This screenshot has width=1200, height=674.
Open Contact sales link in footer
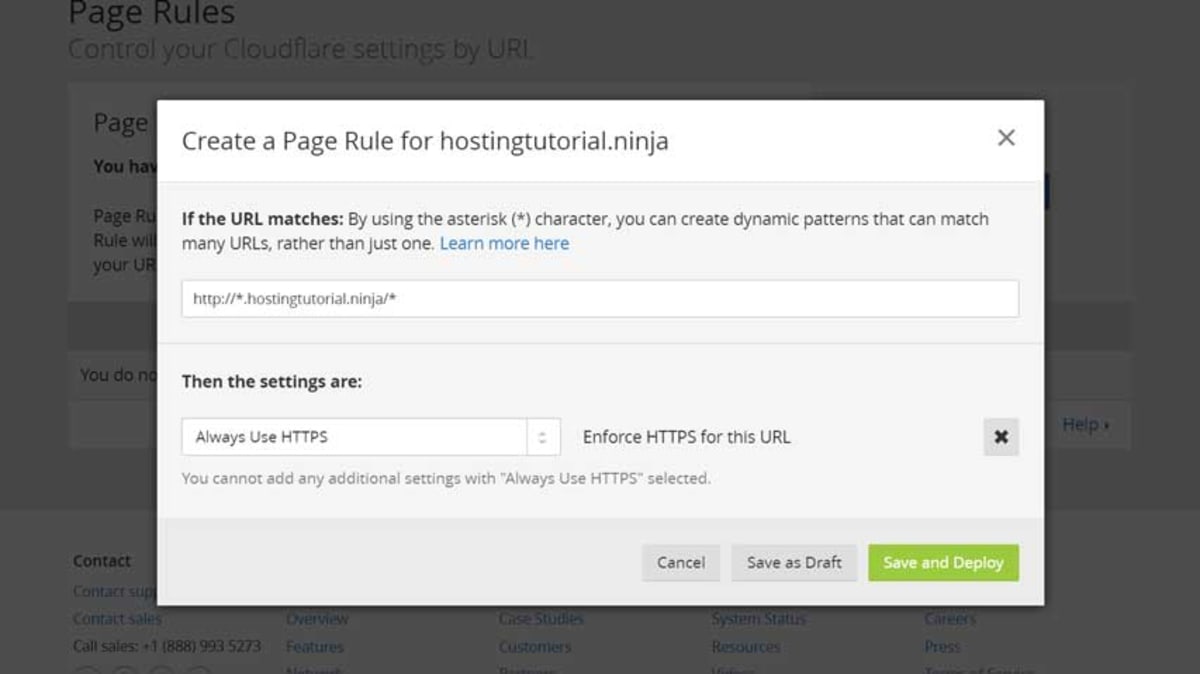(x=117, y=619)
